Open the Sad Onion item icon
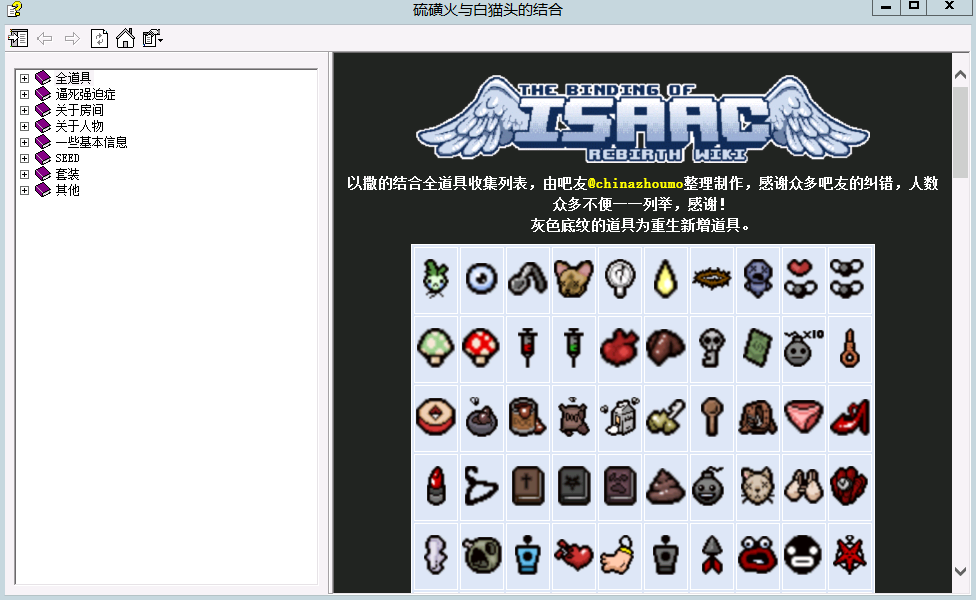Viewport: 976px width, 600px height. pos(435,279)
